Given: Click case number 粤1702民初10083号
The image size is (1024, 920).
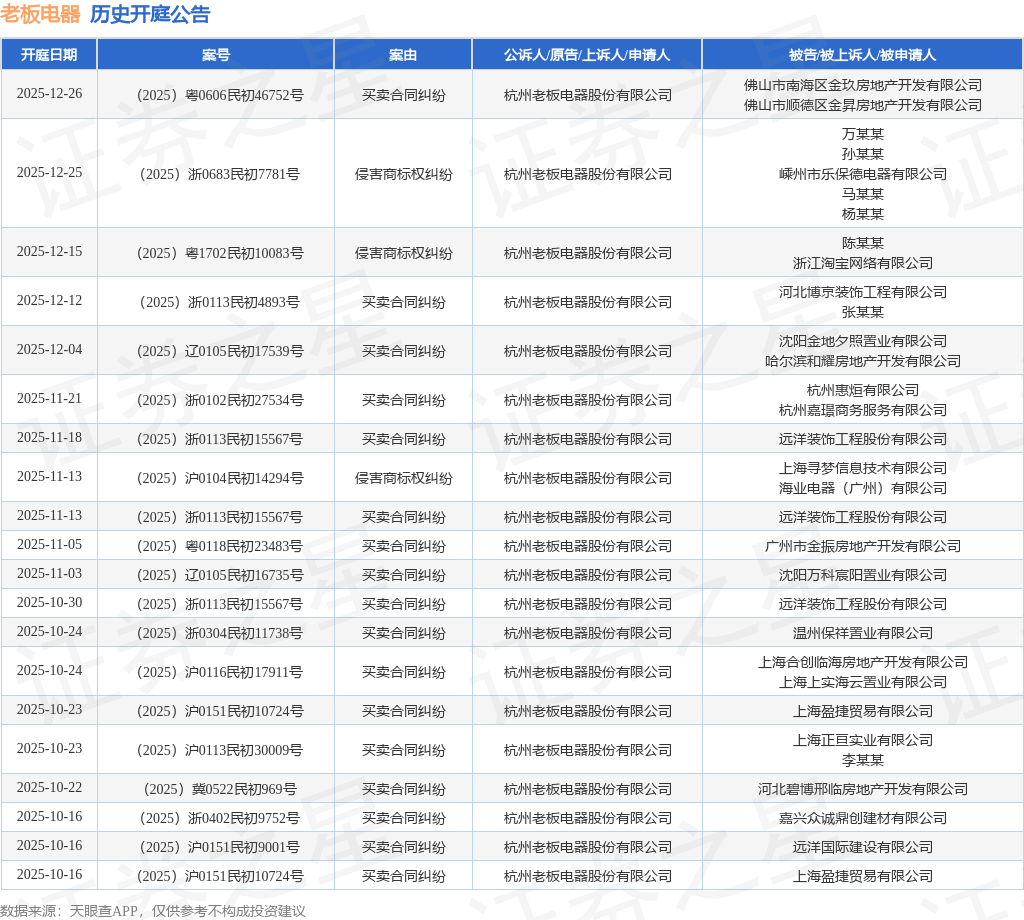Looking at the screenshot, I should pos(220,253).
